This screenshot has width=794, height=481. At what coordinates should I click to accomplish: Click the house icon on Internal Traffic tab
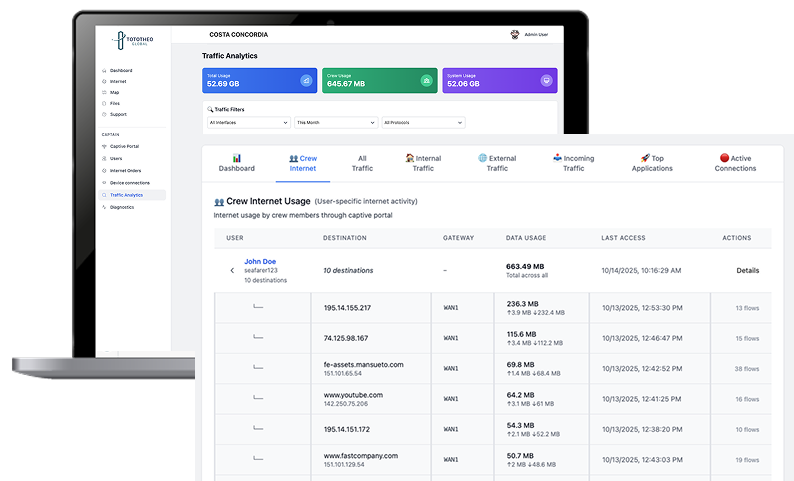410,158
